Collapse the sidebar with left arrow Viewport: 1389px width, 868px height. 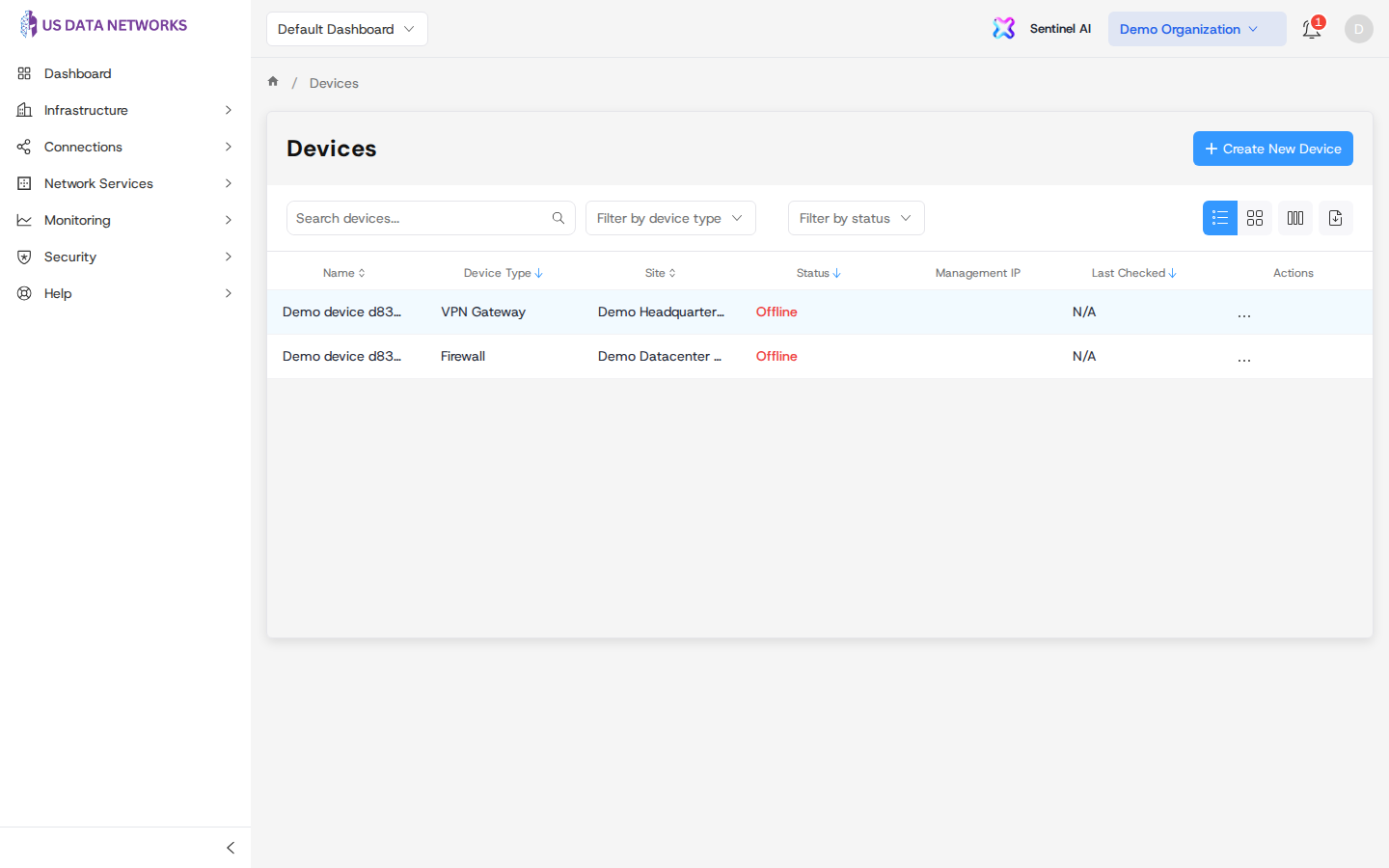coord(231,848)
